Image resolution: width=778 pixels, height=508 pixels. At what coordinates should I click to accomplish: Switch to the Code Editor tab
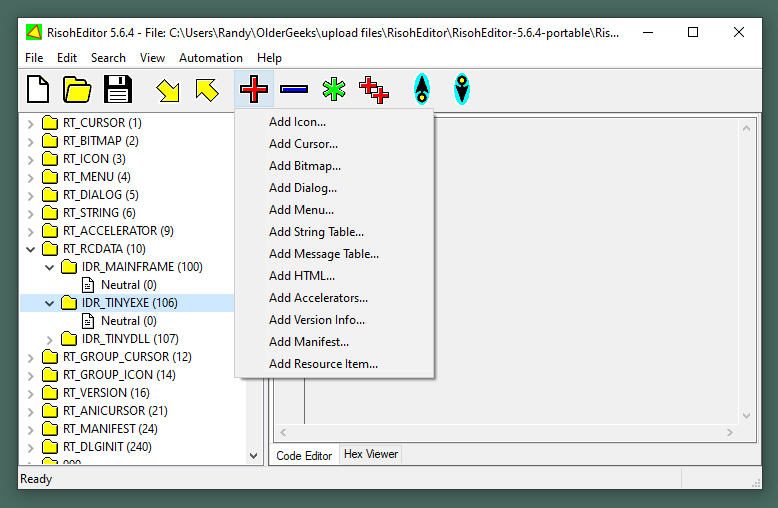(x=304, y=455)
